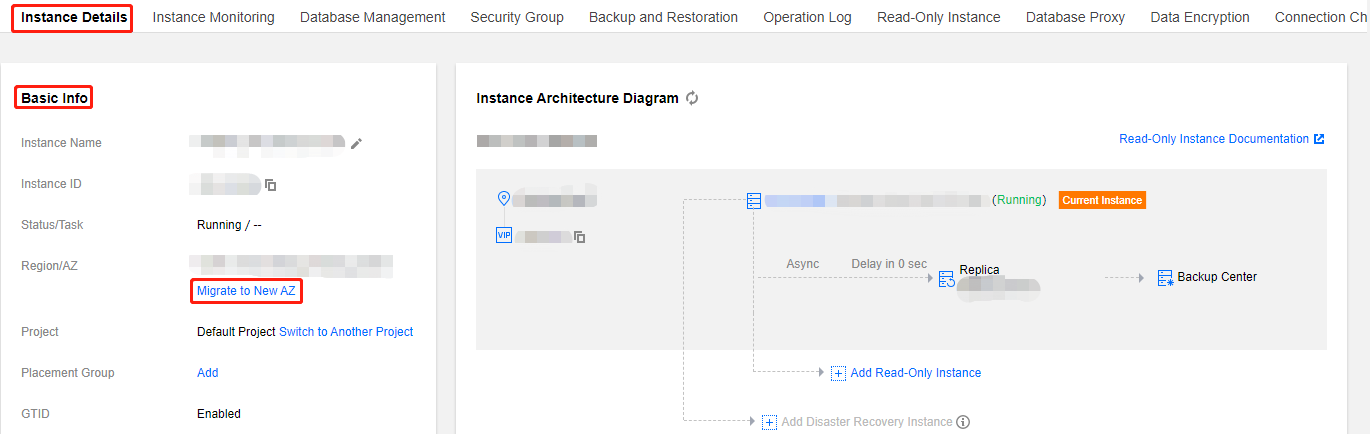
Task: Click the Replica node icon
Action: [946, 279]
